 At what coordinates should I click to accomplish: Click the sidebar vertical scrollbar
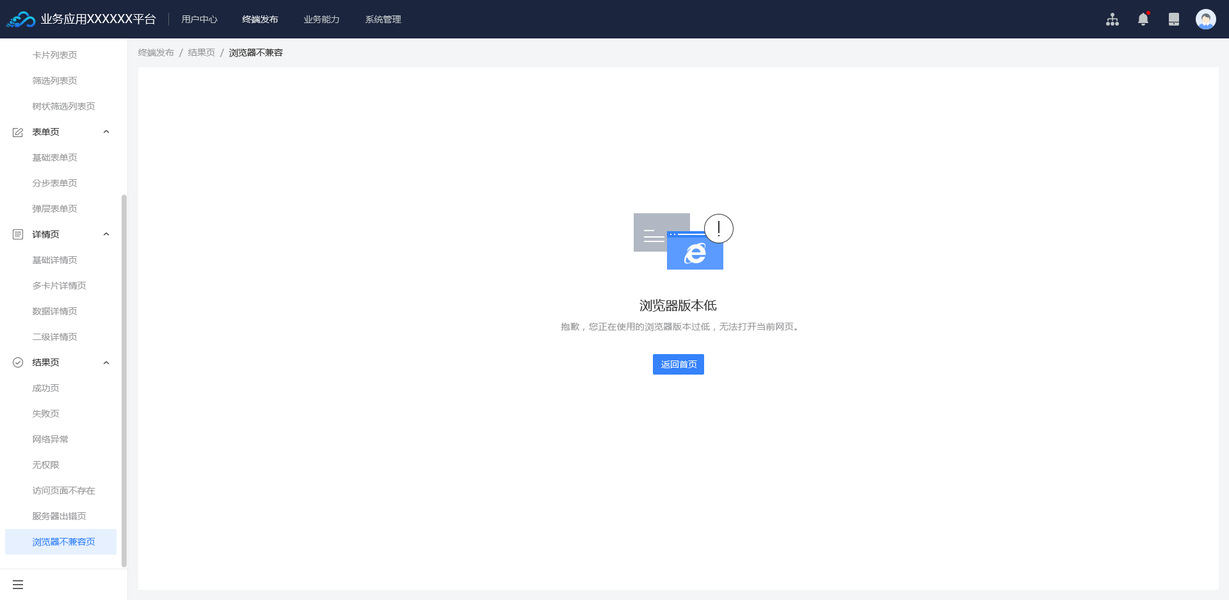(x=124, y=381)
